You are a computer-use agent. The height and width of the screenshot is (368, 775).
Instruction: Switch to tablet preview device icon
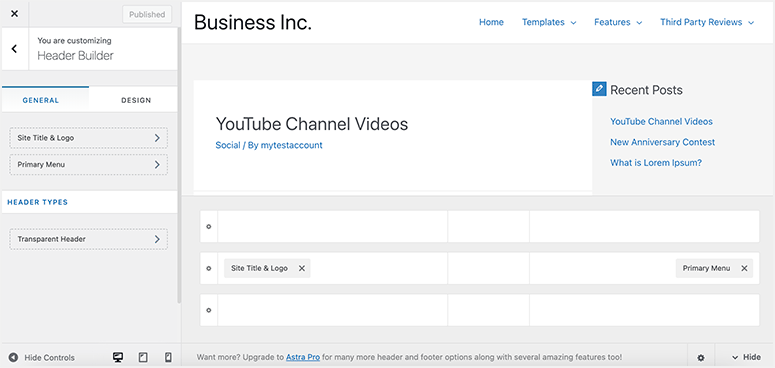tap(143, 358)
